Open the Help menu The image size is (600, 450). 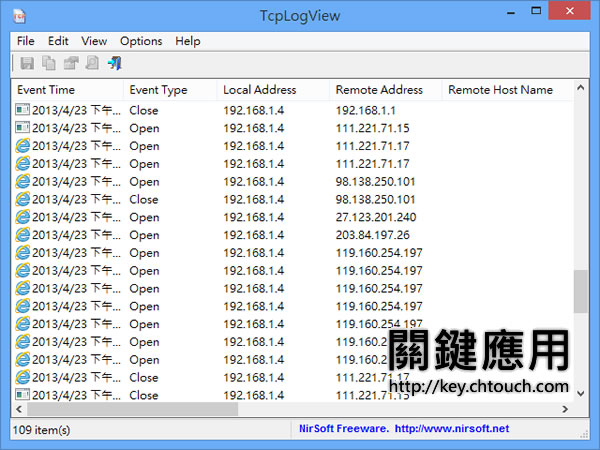pos(188,41)
